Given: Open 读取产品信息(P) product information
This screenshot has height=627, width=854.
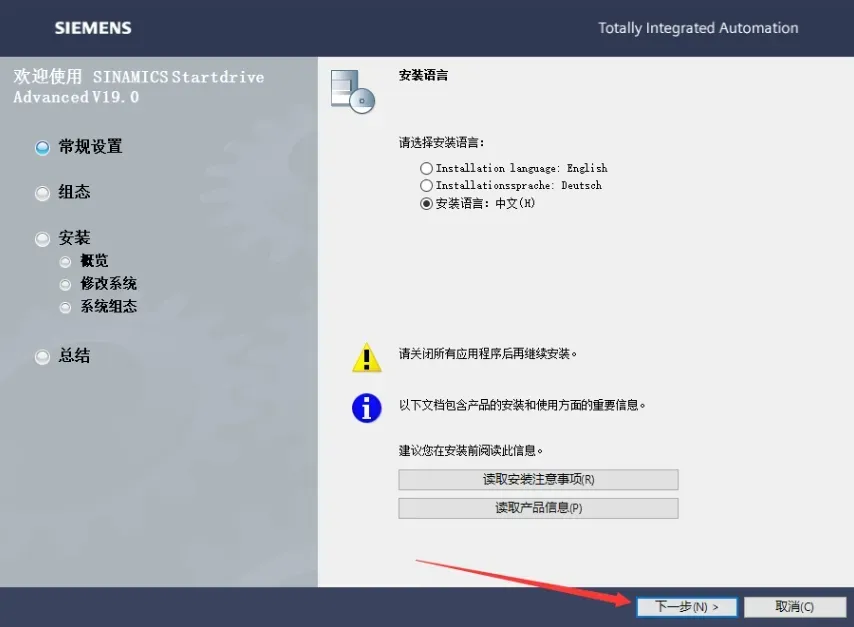Looking at the screenshot, I should 538,508.
